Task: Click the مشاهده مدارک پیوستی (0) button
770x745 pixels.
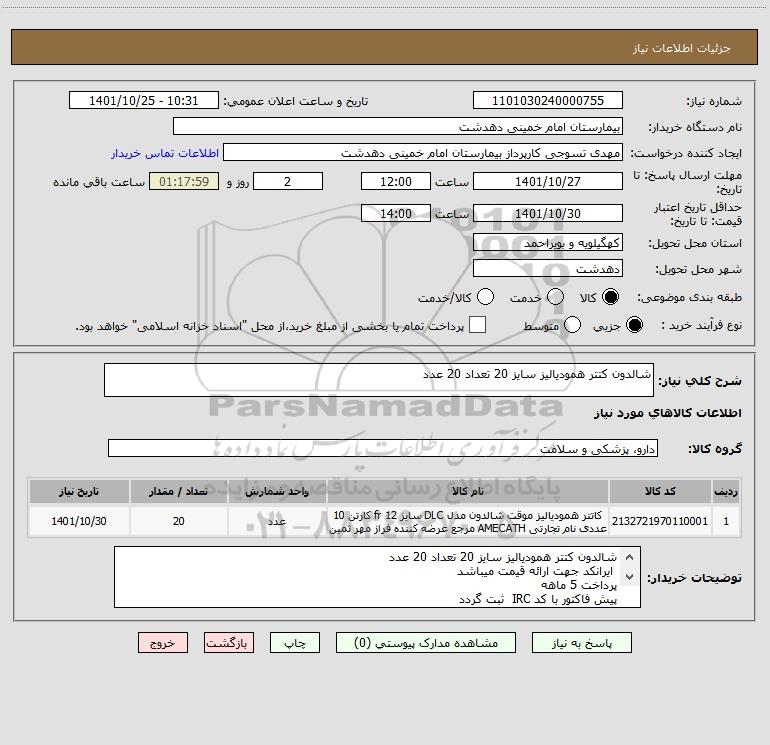Action: click(x=426, y=643)
